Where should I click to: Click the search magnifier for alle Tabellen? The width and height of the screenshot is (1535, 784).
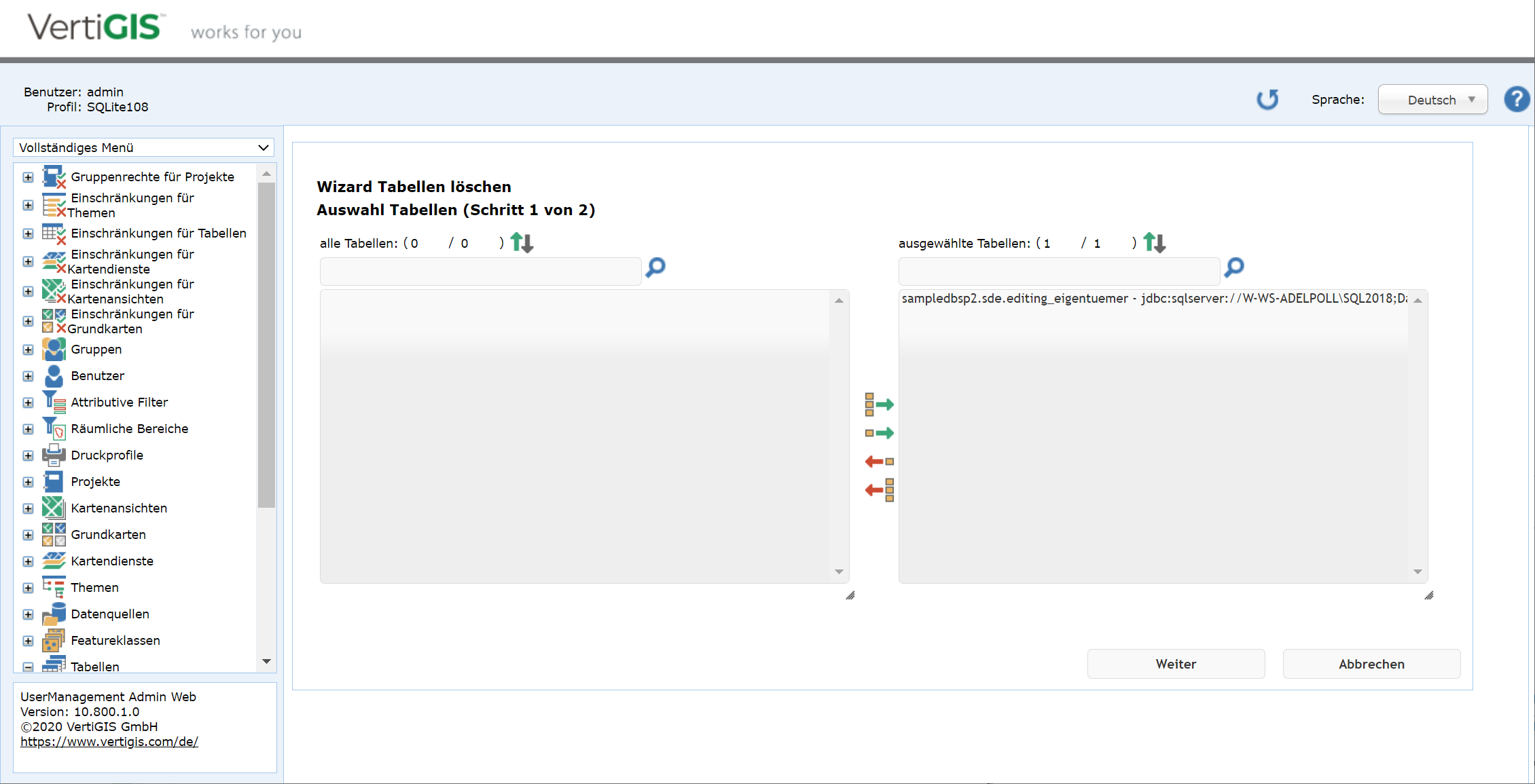654,268
